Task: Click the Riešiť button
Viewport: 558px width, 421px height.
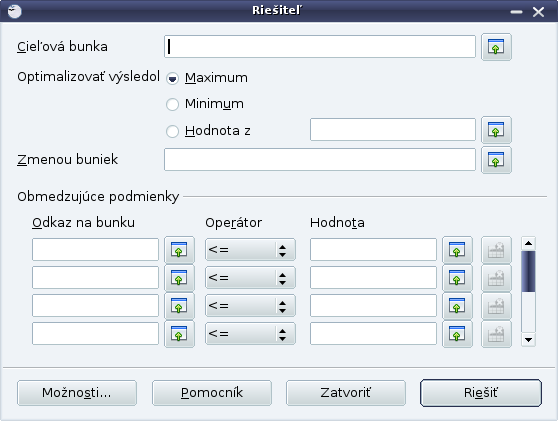Action: 481,393
